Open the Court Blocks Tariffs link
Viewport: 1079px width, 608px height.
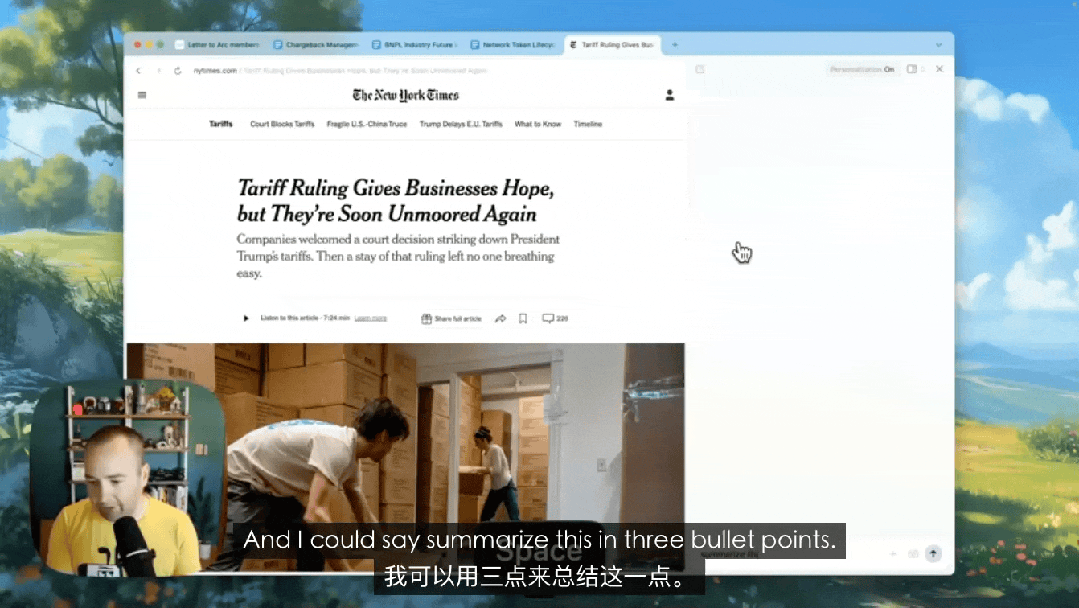pyautogui.click(x=282, y=124)
